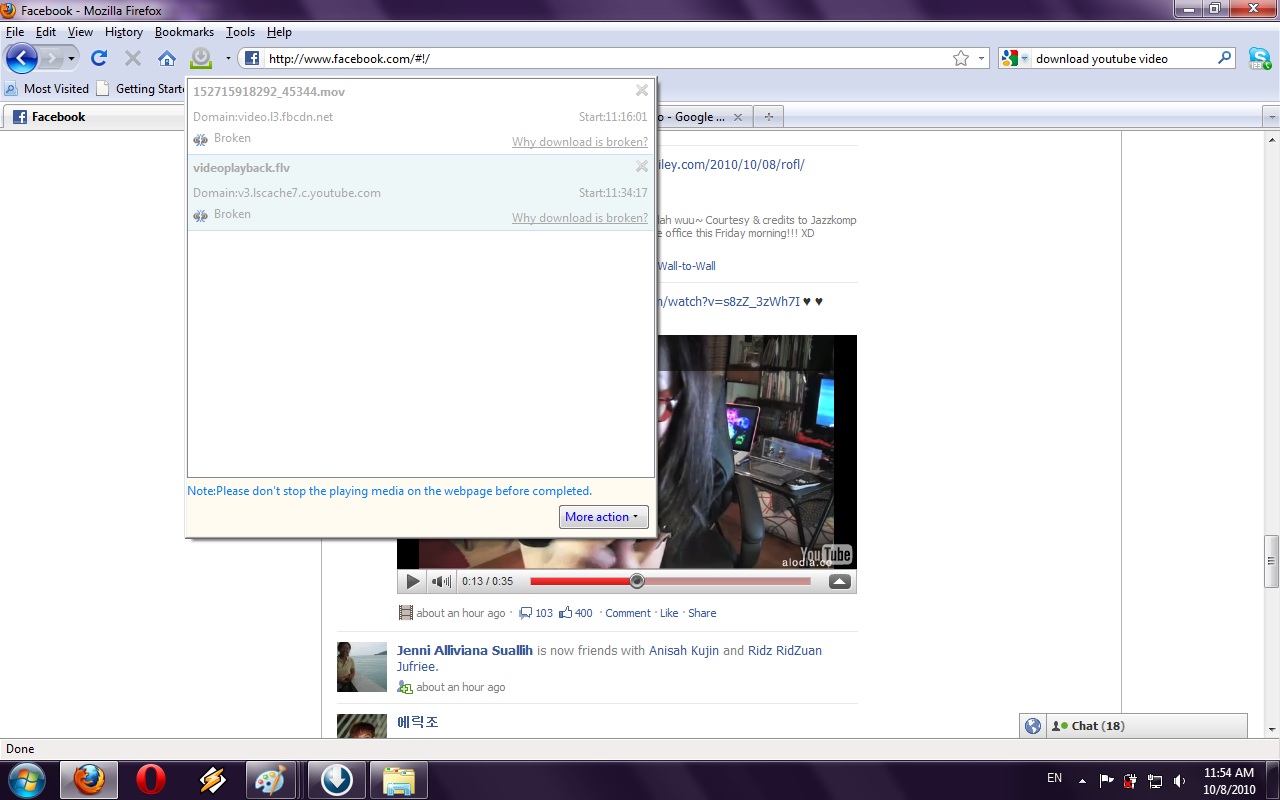Open the Tools menu
This screenshot has width=1280, height=800.
pyautogui.click(x=240, y=32)
